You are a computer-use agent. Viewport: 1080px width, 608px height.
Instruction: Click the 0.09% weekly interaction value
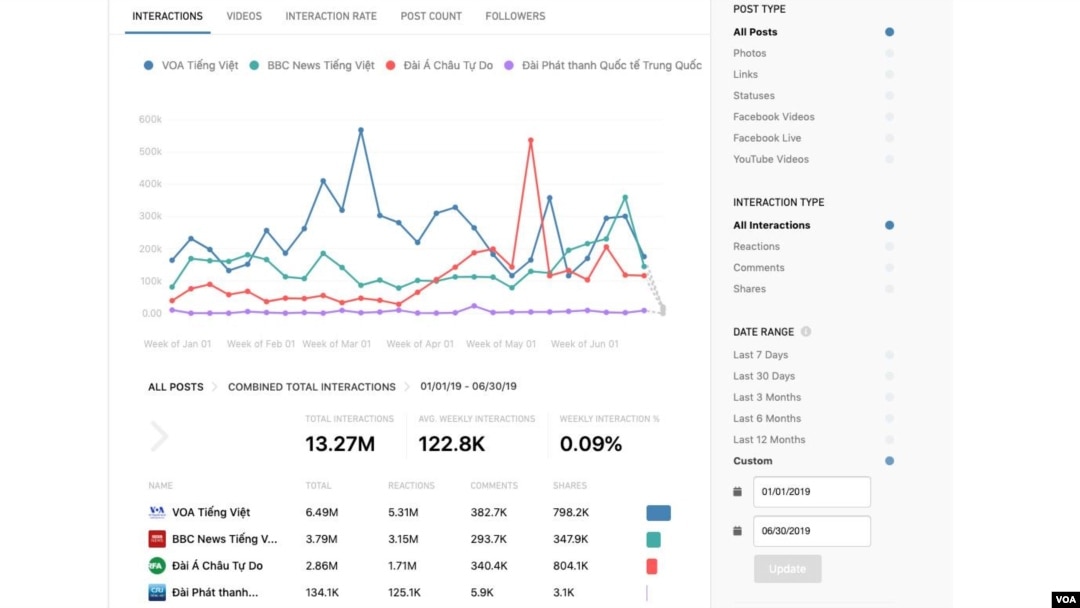coord(591,444)
